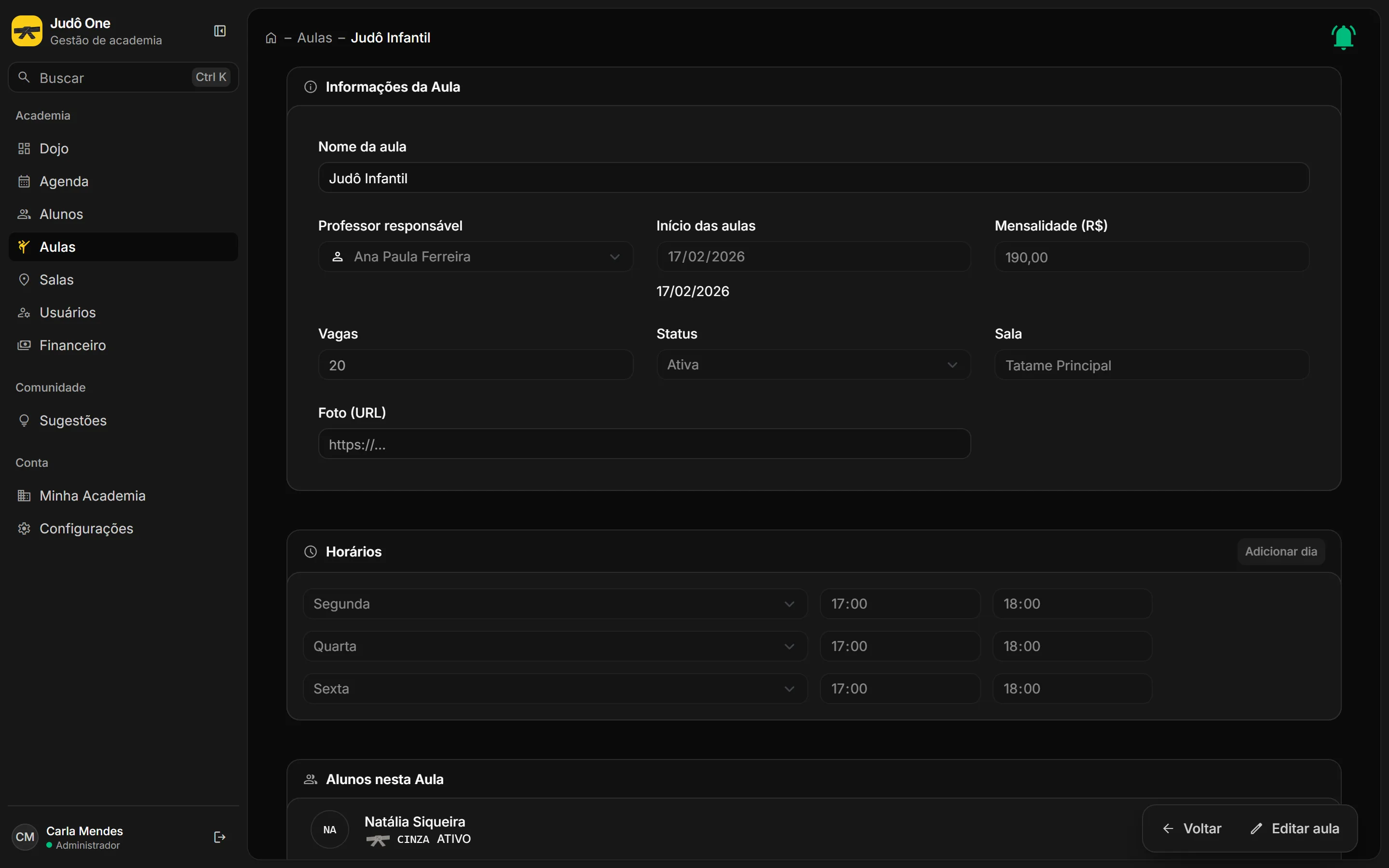Image resolution: width=1389 pixels, height=868 pixels.
Task: Click the Editar aula button
Action: [1295, 828]
